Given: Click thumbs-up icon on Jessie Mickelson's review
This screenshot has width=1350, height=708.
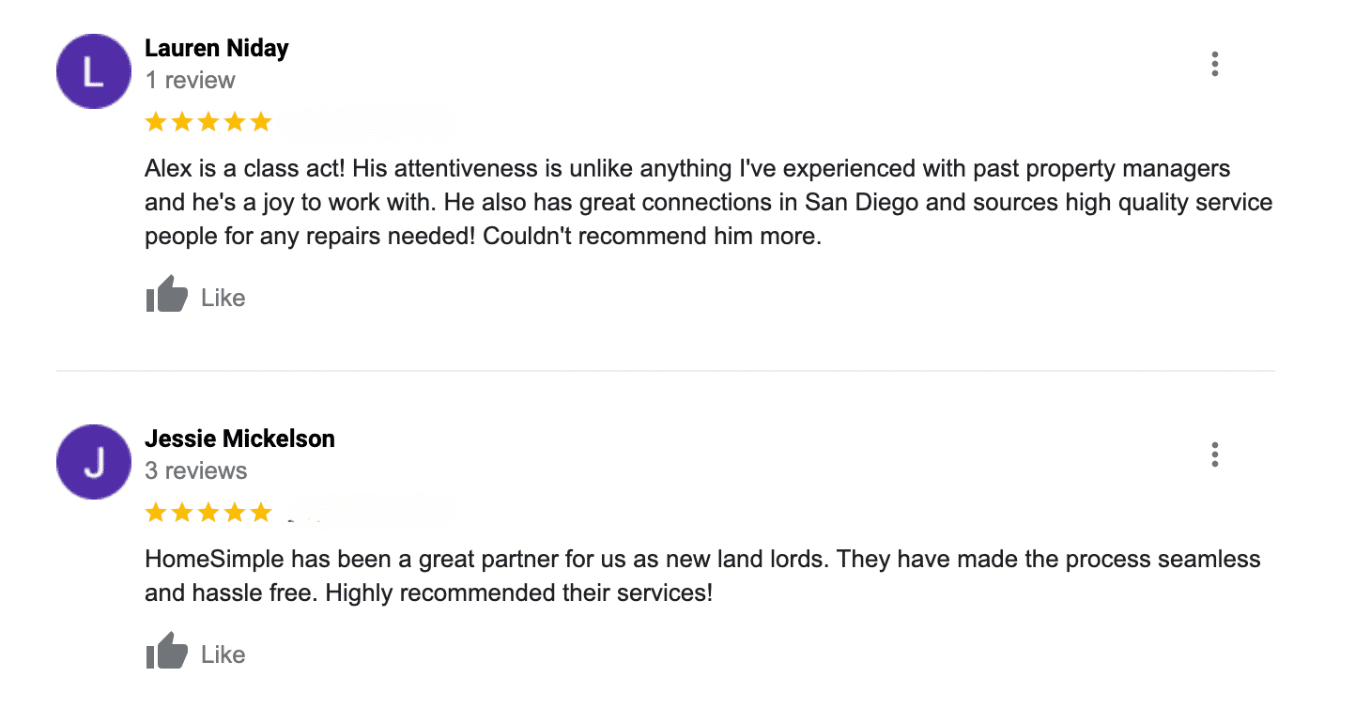Looking at the screenshot, I should [x=167, y=652].
